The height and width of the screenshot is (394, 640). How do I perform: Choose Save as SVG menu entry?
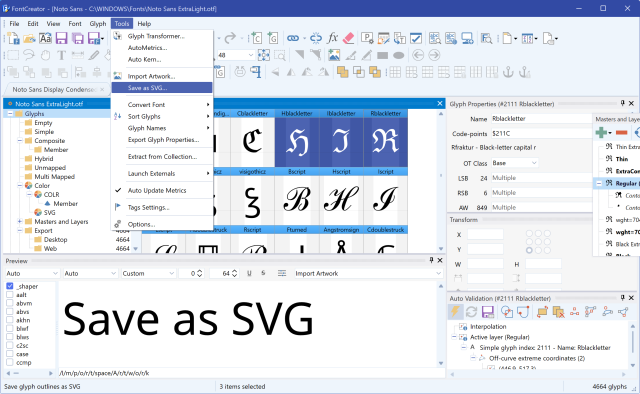pos(162,88)
